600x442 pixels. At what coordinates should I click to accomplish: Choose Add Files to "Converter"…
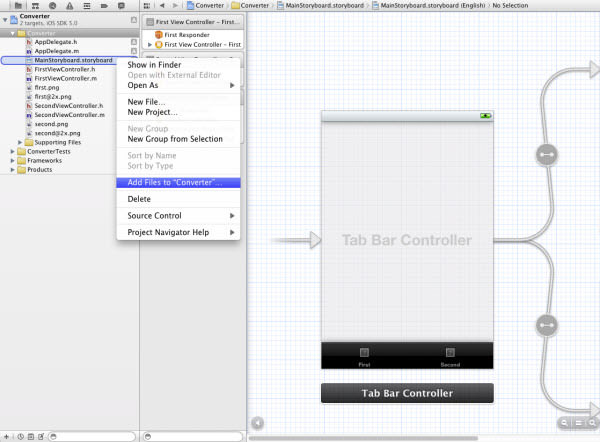(x=178, y=183)
